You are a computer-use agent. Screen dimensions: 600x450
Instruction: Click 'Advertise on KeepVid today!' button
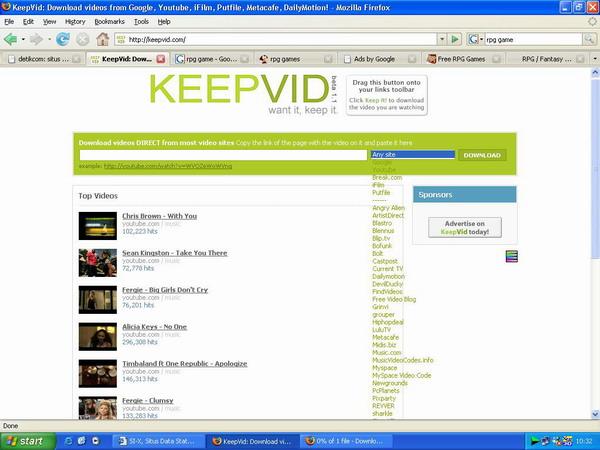click(x=465, y=228)
